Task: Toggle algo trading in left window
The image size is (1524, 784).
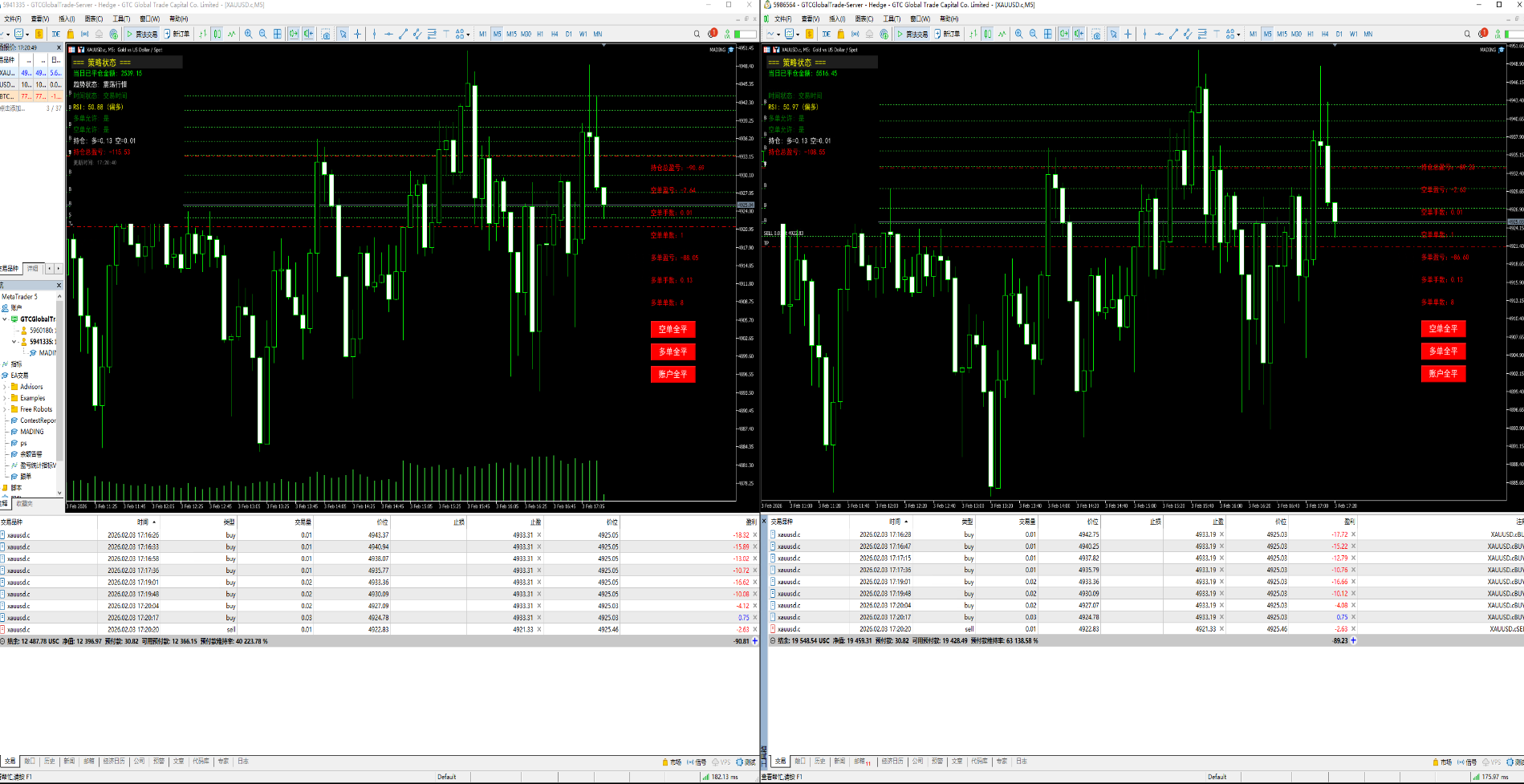Action: [142, 34]
